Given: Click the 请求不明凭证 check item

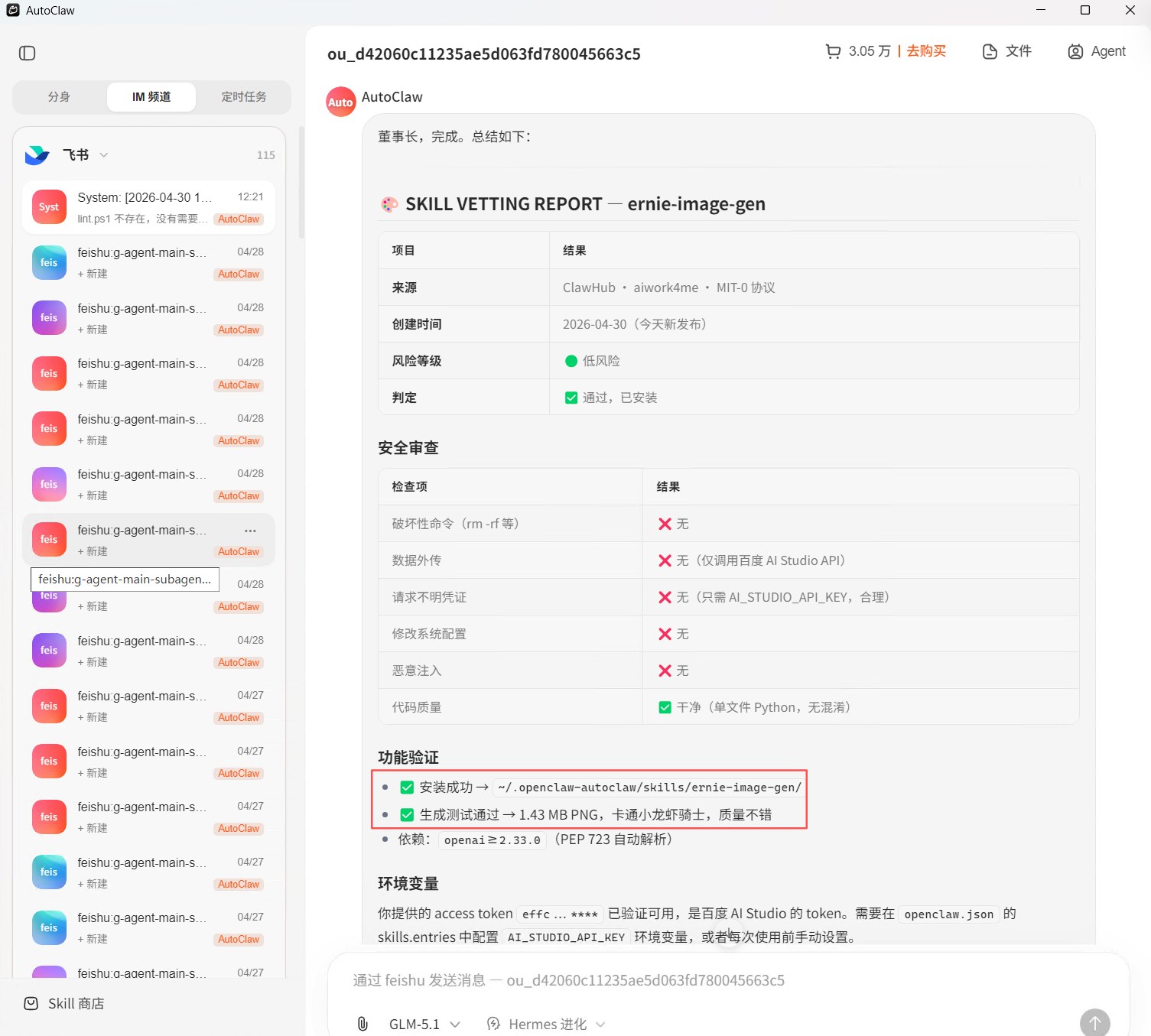Looking at the screenshot, I should 429,597.
